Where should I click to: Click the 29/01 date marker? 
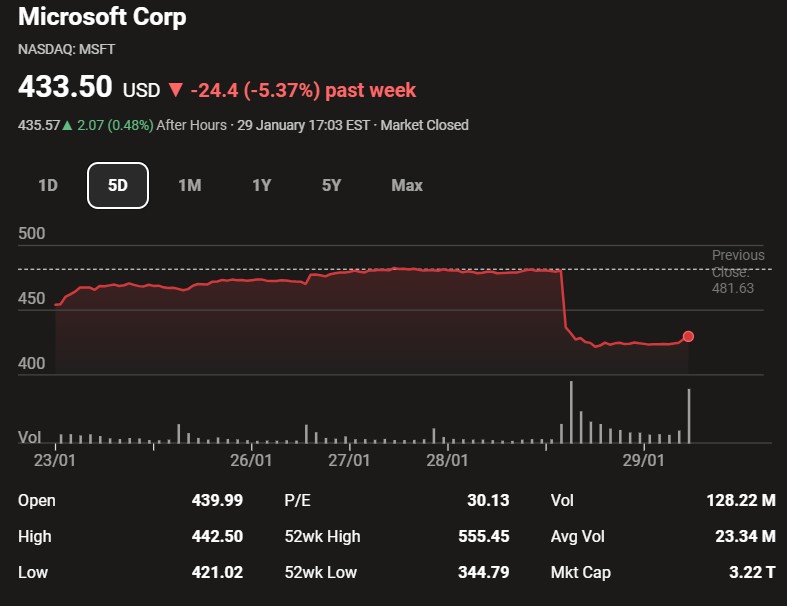click(643, 460)
